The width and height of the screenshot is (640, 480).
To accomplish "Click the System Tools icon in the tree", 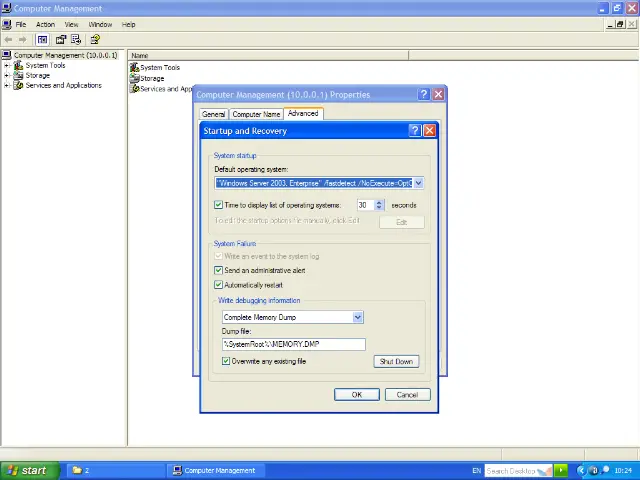I will point(18,65).
